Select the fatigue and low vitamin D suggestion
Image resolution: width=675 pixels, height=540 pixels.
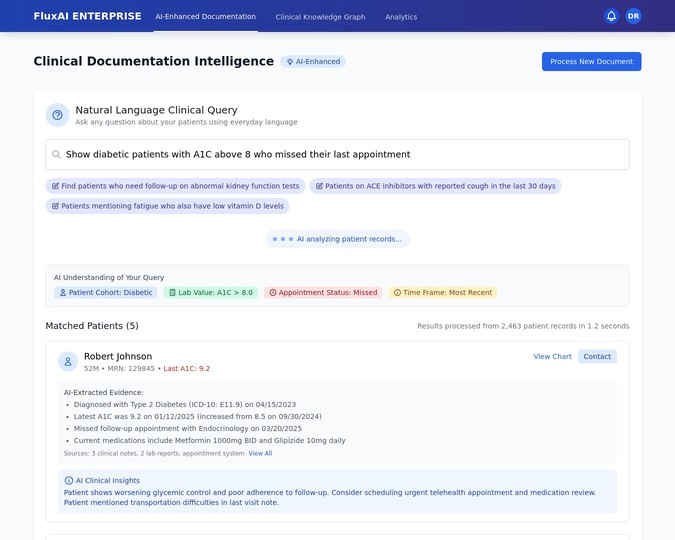(x=167, y=206)
